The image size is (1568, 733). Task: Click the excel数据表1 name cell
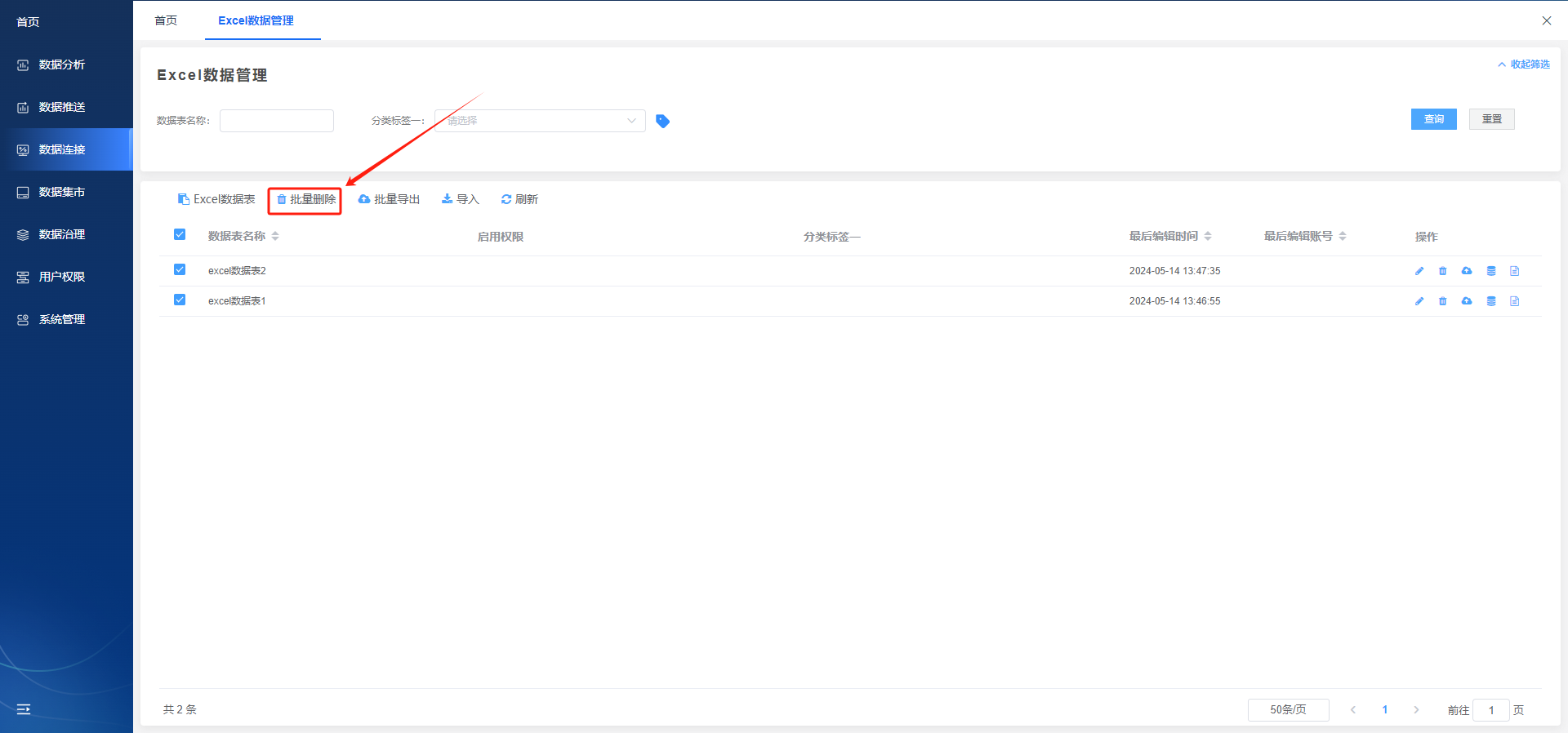point(237,301)
